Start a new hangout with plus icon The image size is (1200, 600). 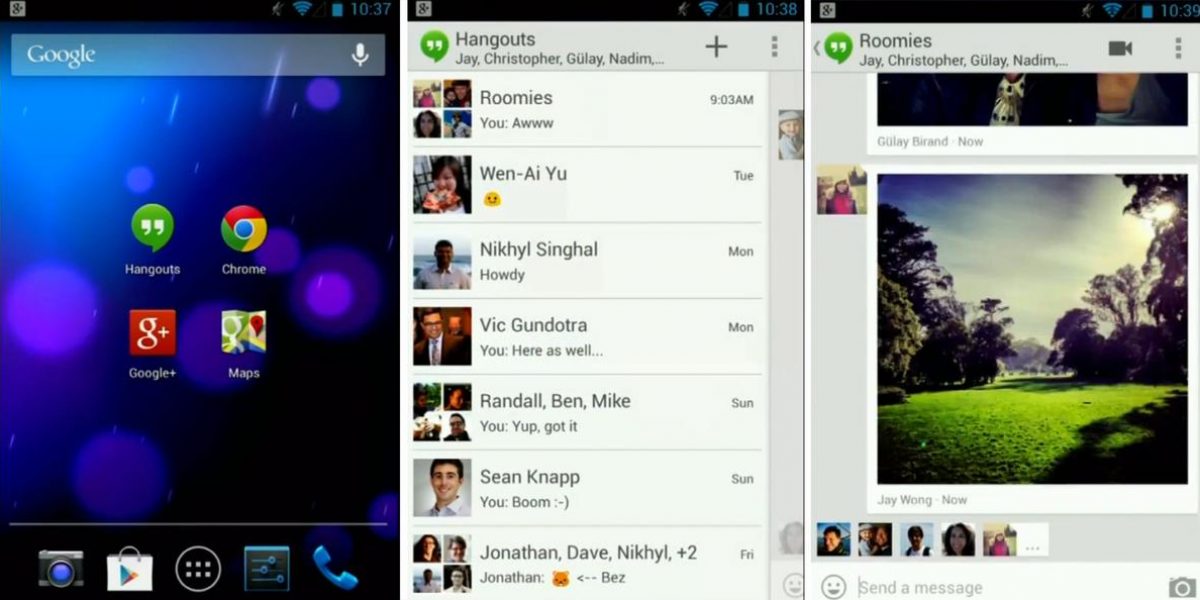tap(716, 47)
